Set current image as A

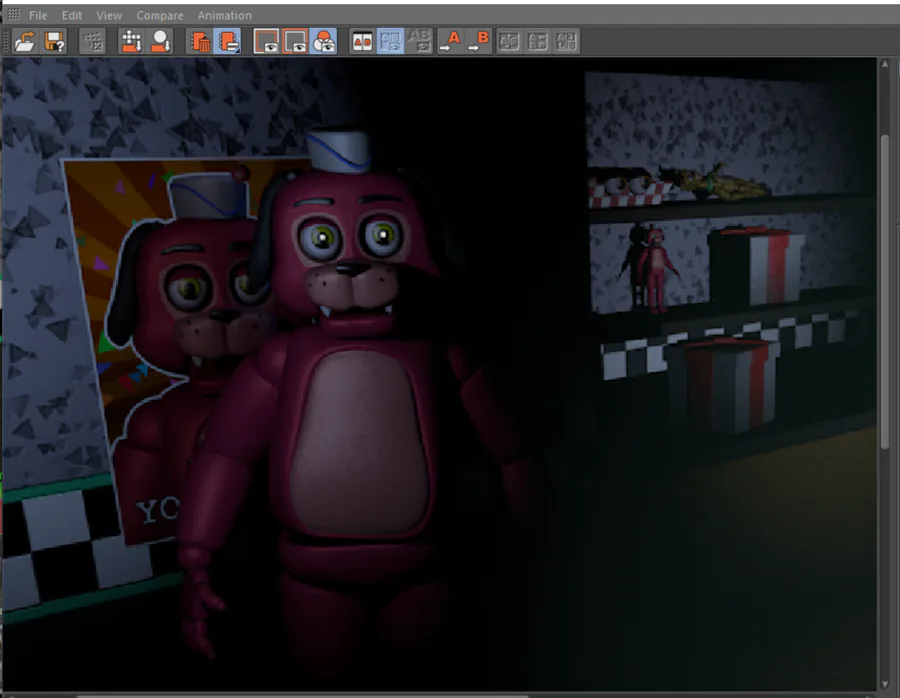coord(450,41)
